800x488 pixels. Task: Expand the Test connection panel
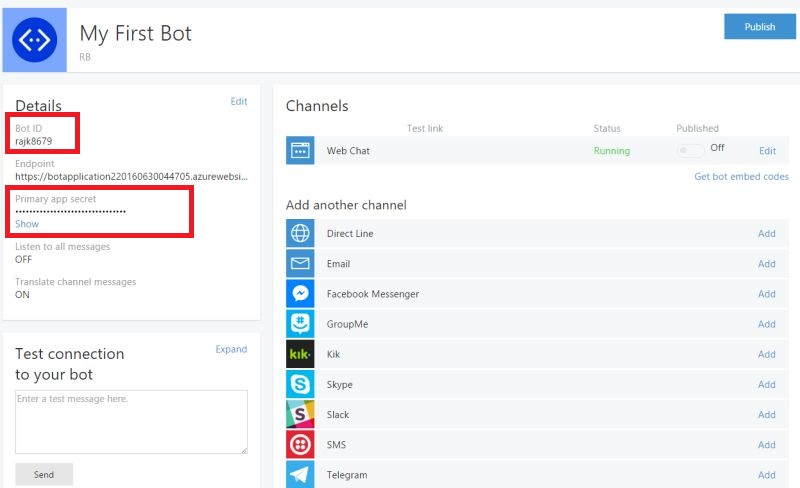tap(231, 349)
